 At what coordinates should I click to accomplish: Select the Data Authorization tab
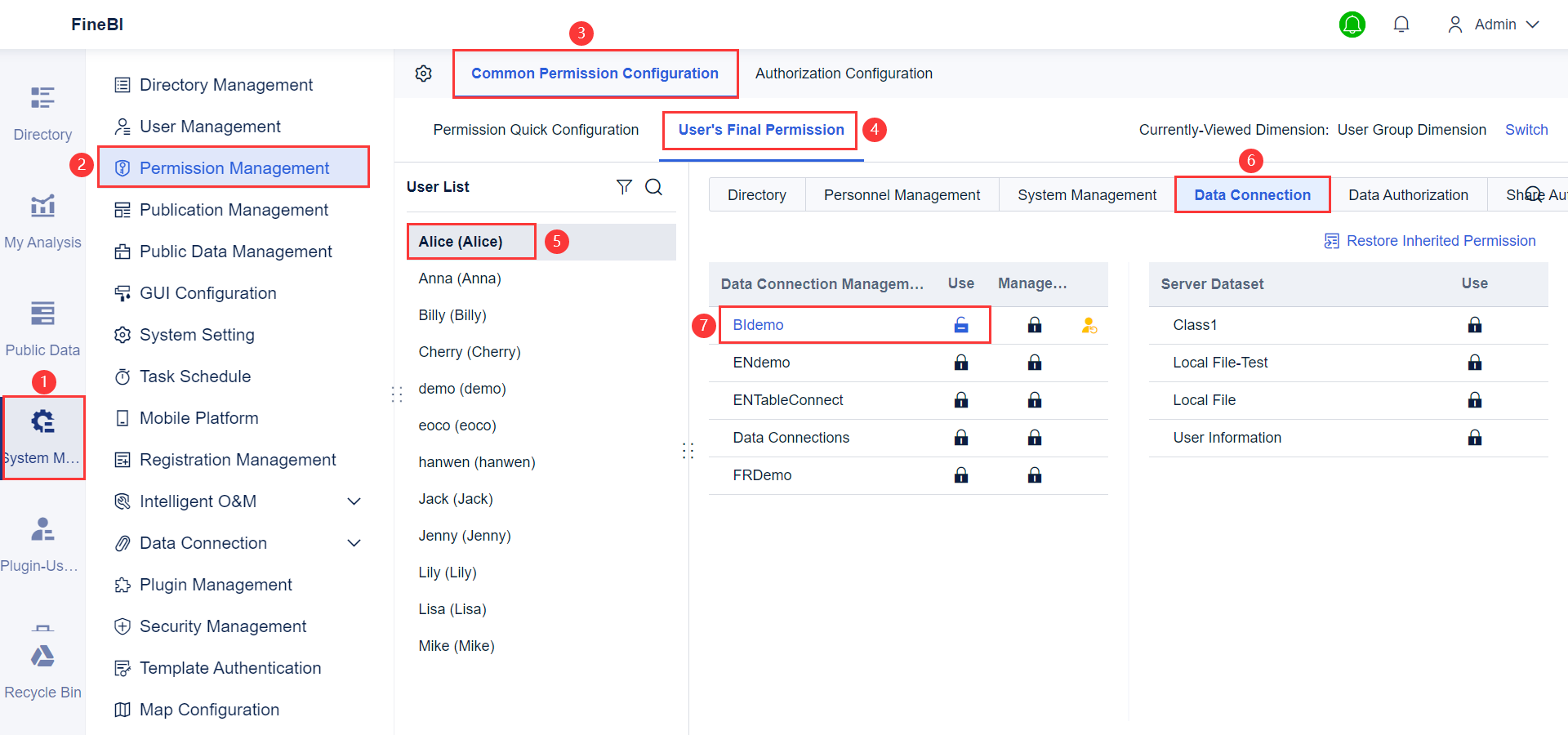(1408, 195)
